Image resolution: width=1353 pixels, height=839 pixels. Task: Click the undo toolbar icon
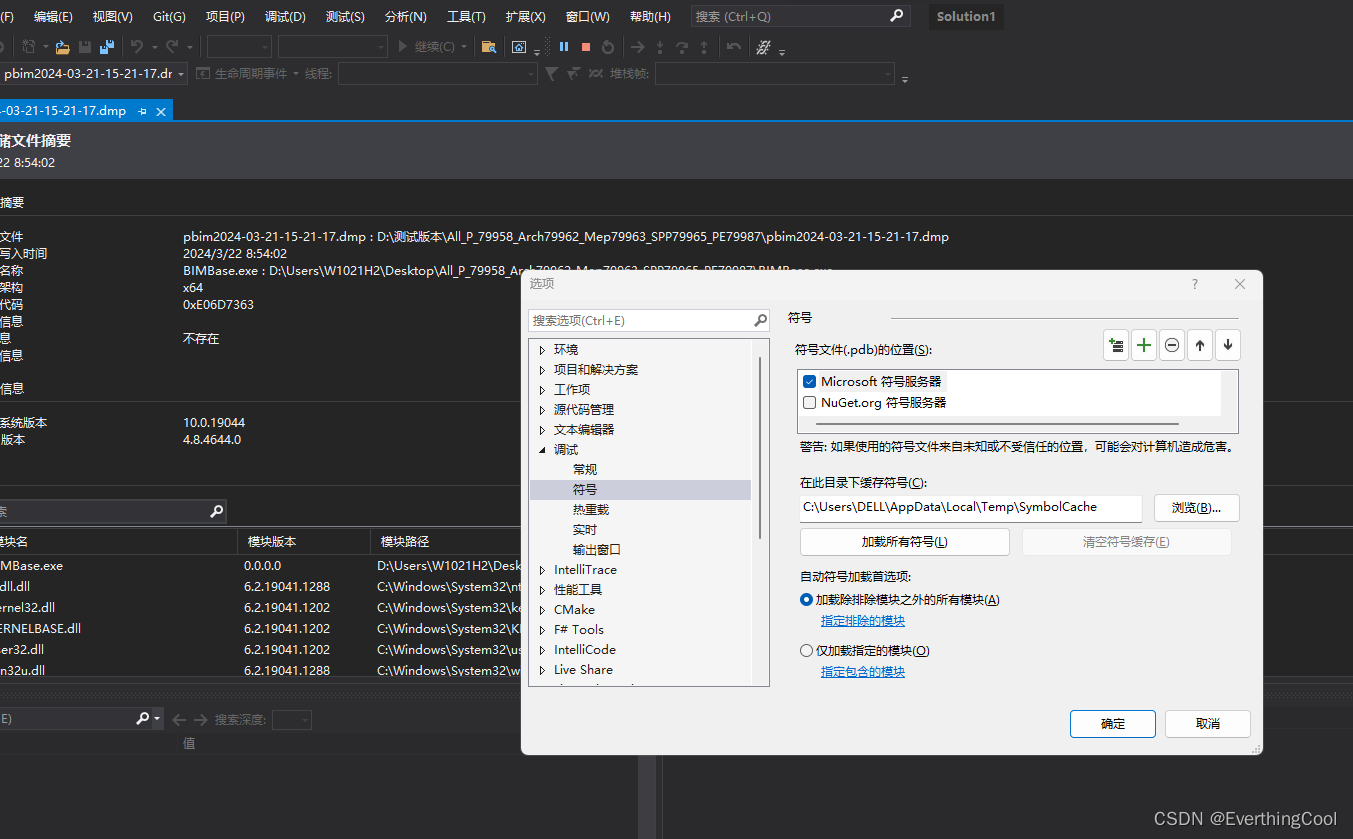(136, 47)
